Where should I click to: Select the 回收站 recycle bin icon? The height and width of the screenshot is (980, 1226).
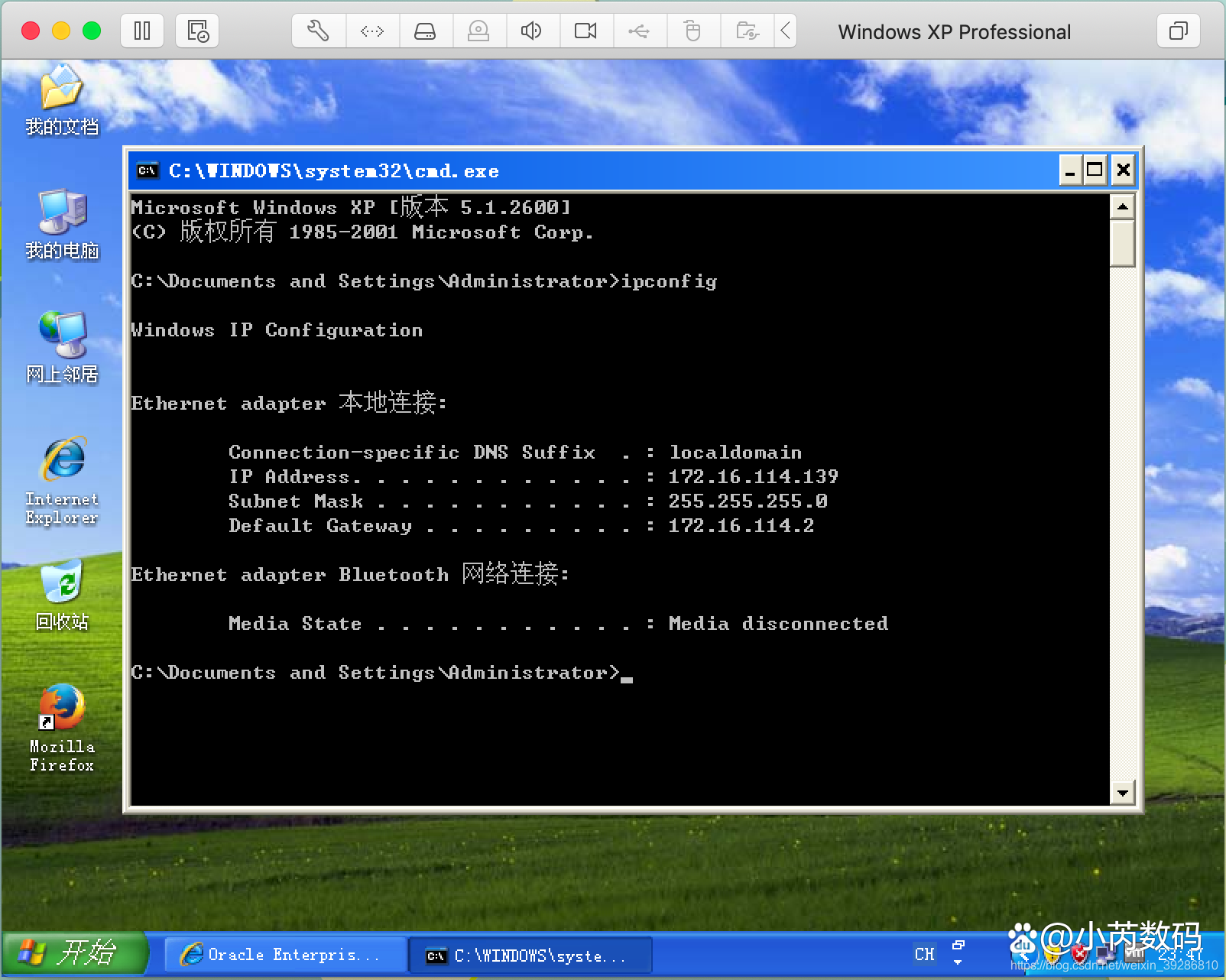[x=62, y=595]
